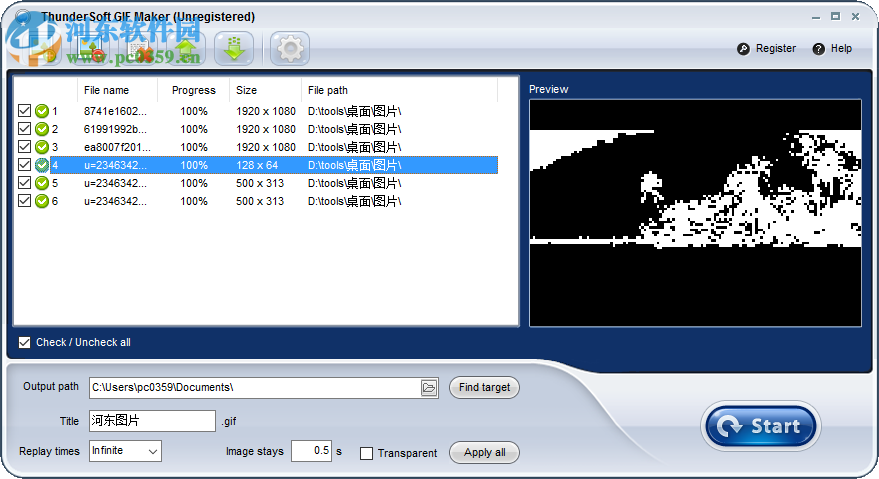Click the Find target button
This screenshot has height=479, width=879.
tap(484, 388)
